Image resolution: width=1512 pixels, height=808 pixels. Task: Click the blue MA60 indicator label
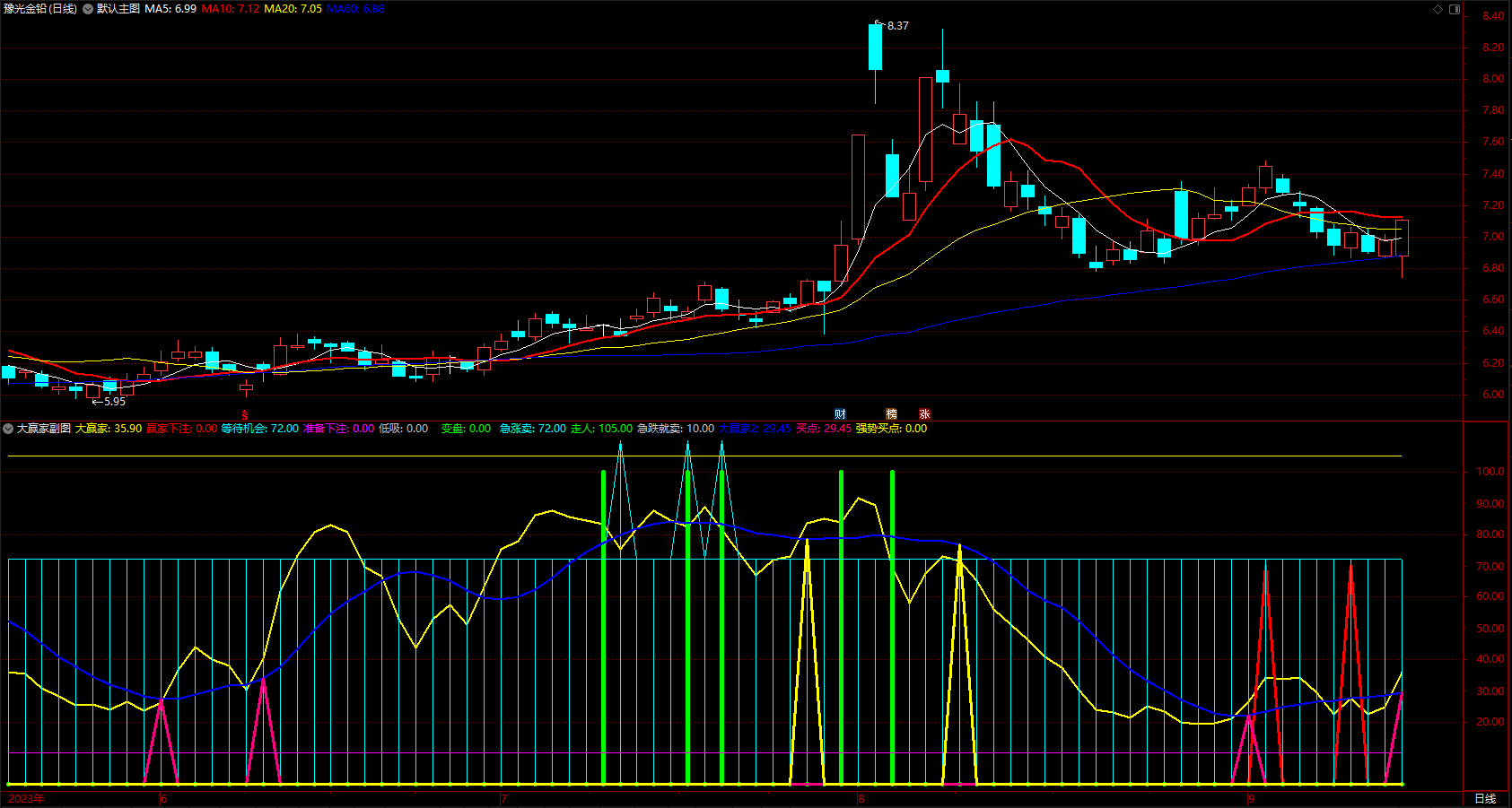point(355,9)
